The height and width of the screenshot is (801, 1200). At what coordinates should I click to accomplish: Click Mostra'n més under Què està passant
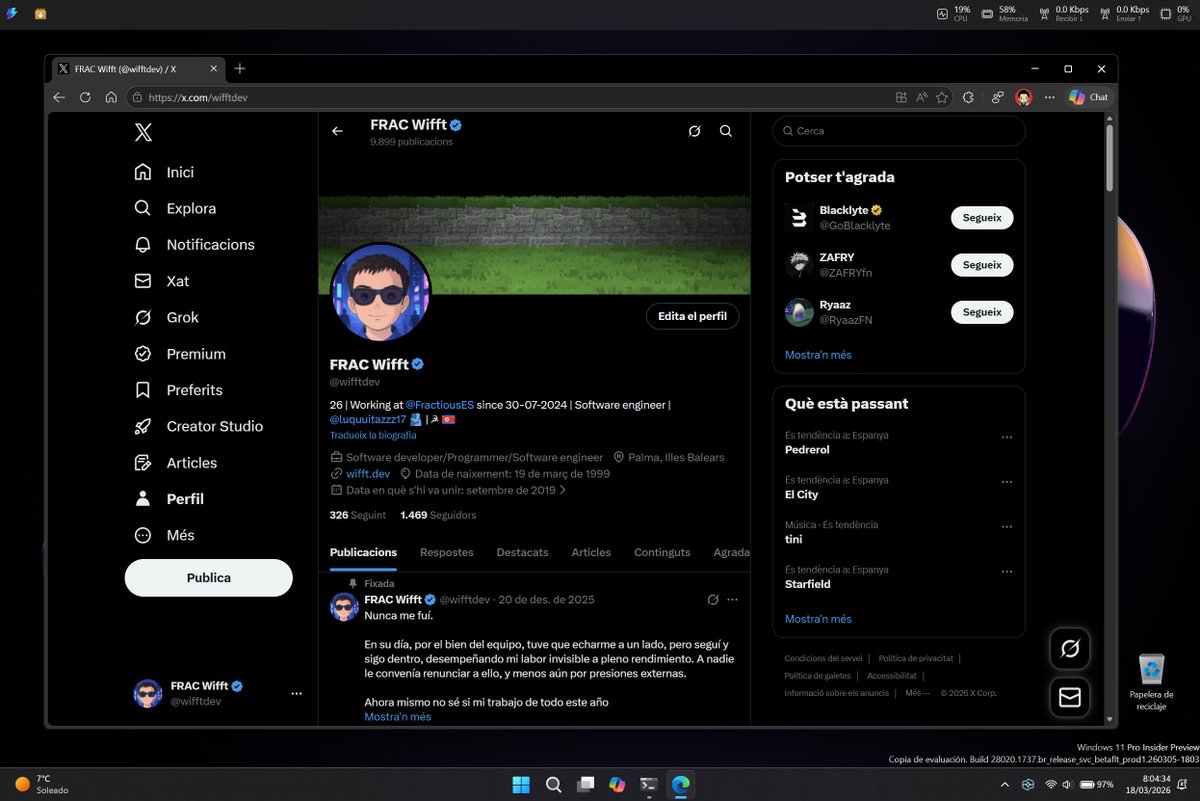818,619
